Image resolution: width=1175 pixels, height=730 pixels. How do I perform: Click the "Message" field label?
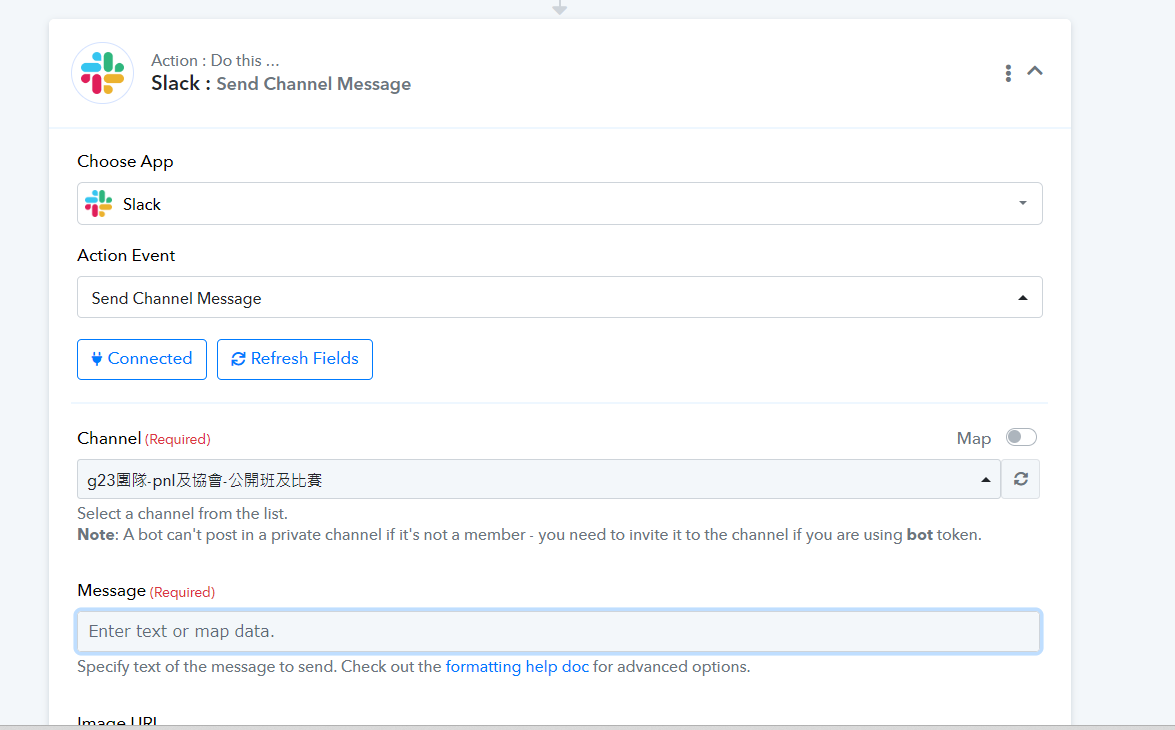pos(111,591)
